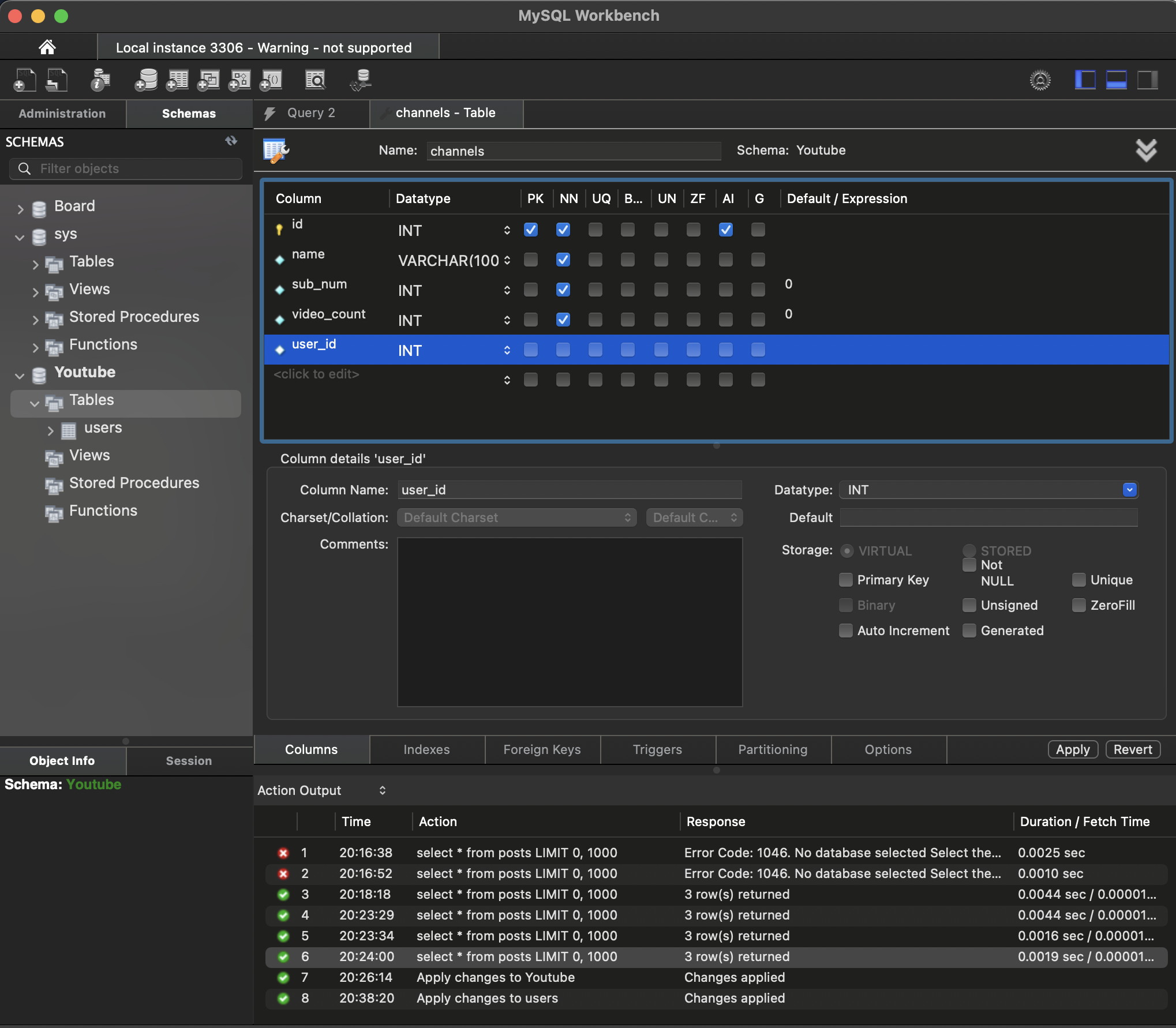Screen dimensions: 1176x1028
Task: Uncheck Auto Increment on id row
Action: 725,230
